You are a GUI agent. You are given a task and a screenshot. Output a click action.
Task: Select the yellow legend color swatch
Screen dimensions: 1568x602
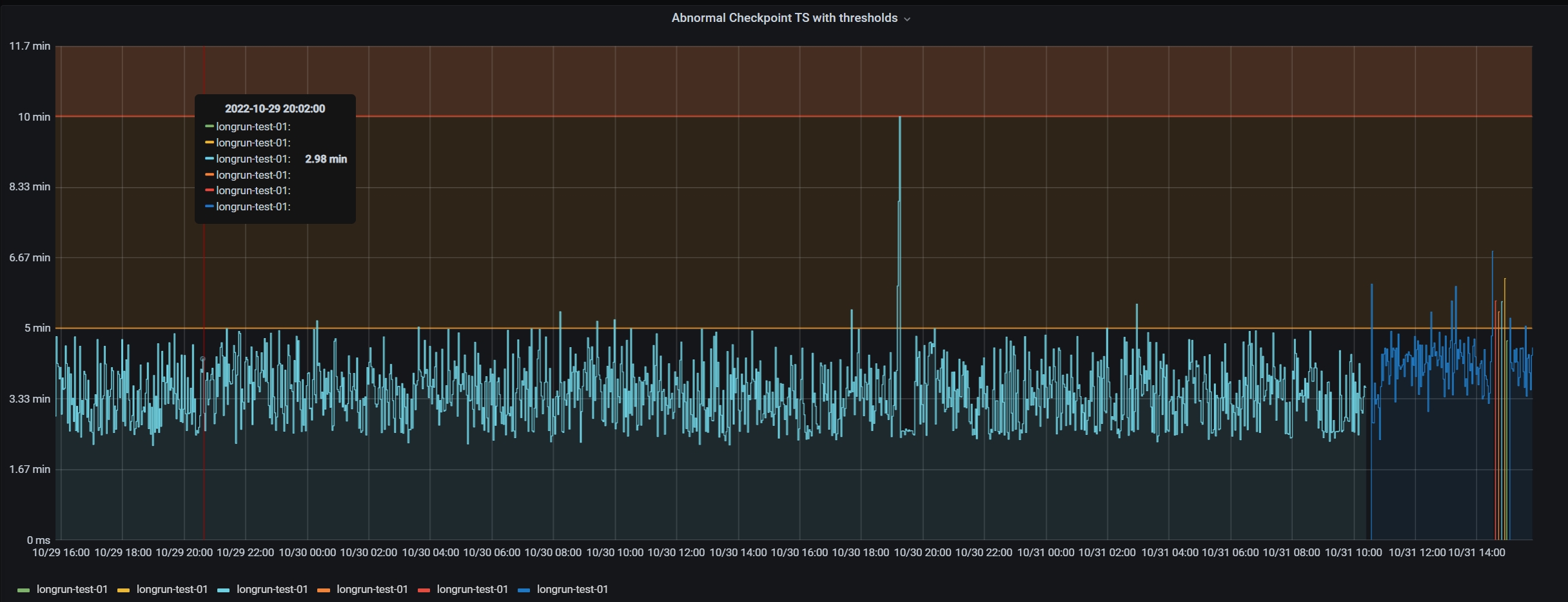(x=122, y=590)
